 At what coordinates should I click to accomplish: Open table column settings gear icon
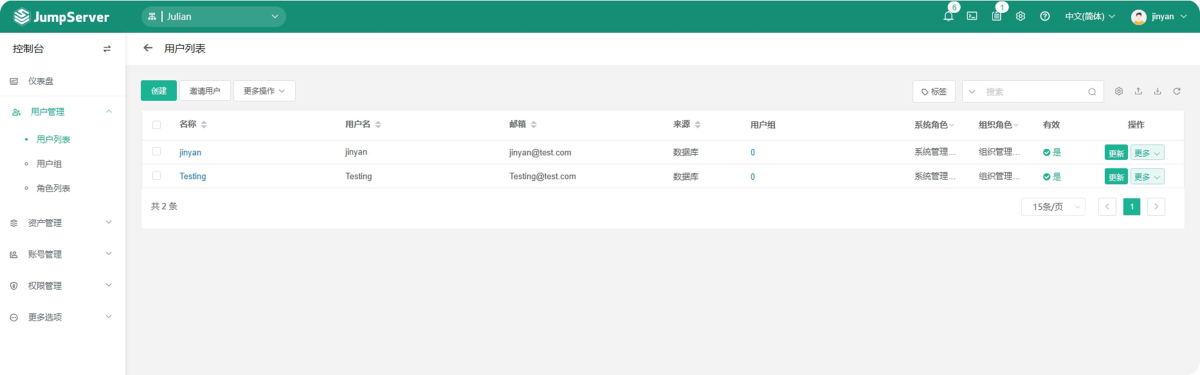point(1119,91)
